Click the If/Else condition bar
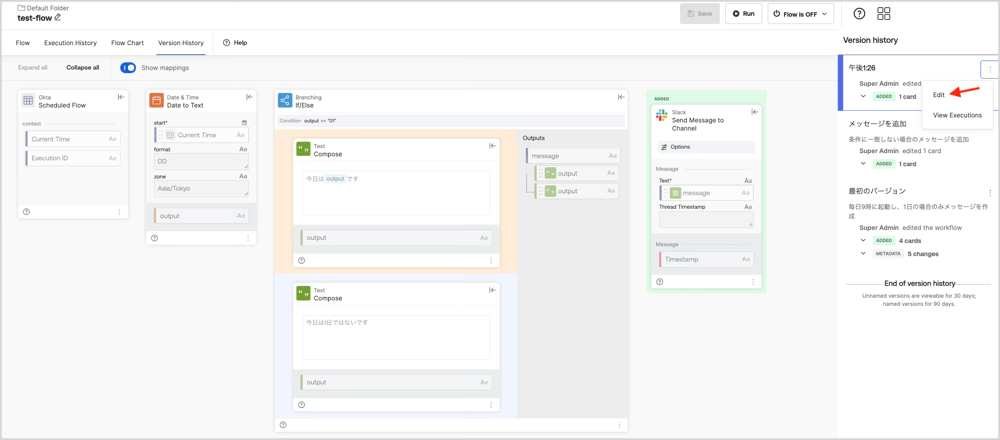Viewport: 1000px width, 440px height. click(451, 121)
